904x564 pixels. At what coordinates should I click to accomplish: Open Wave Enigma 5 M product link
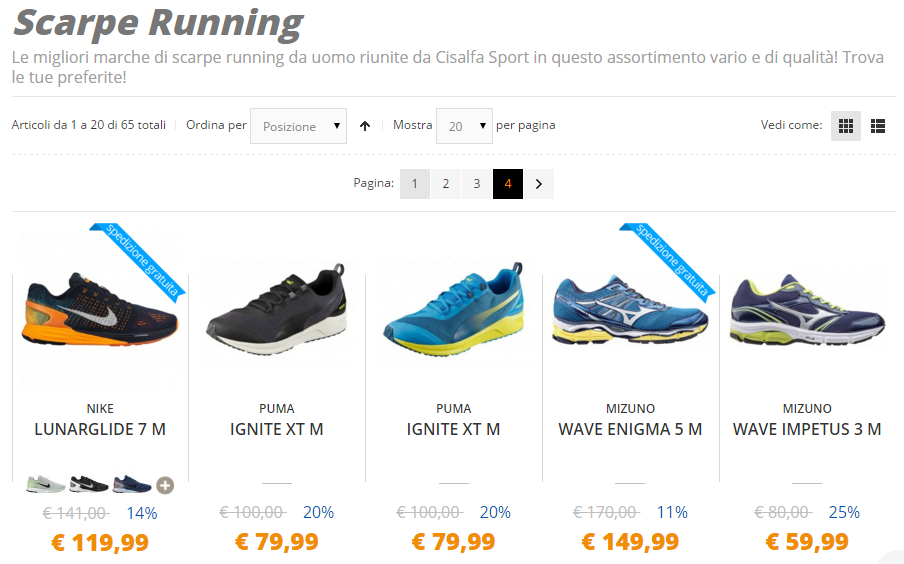coord(630,429)
